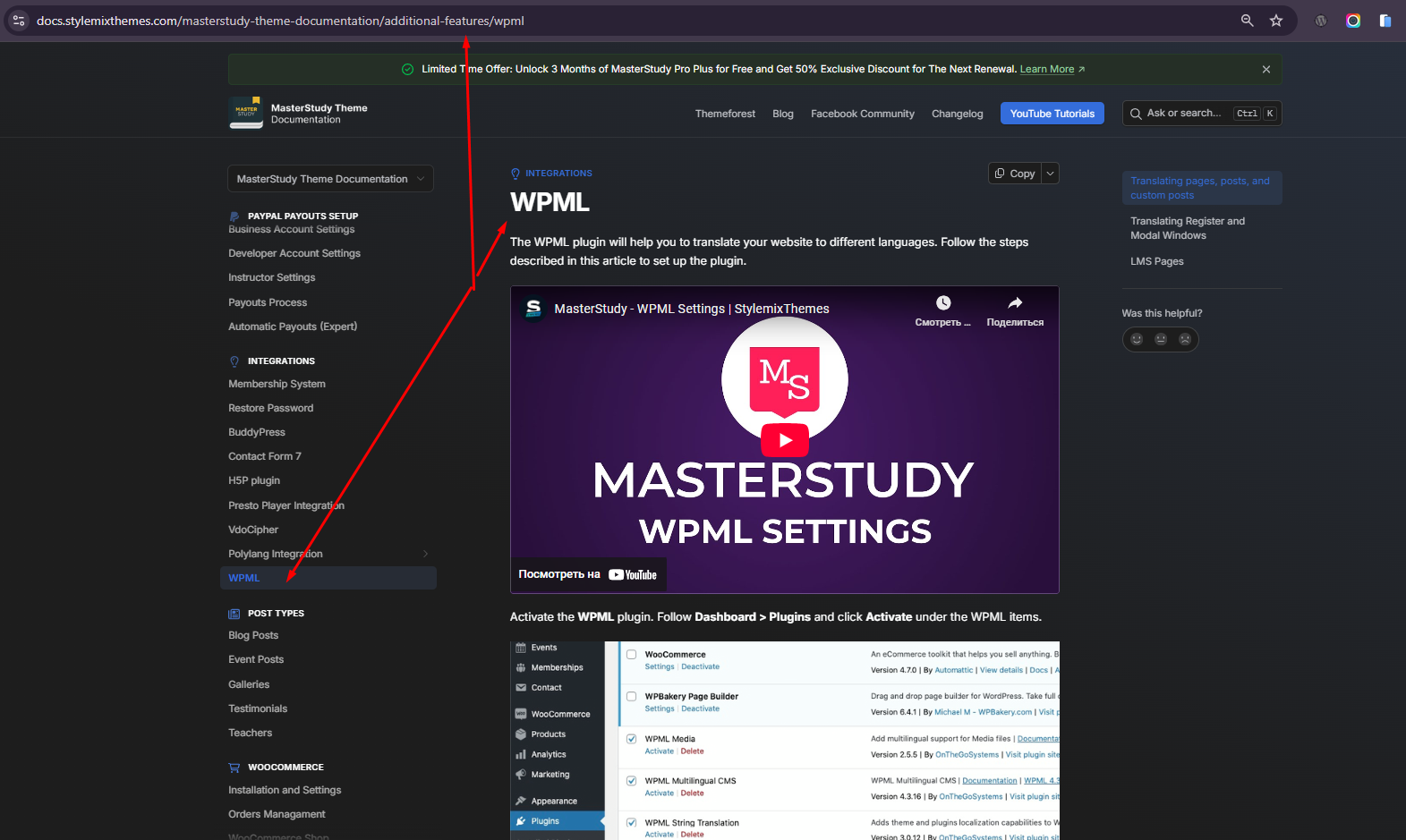Rate page with the happy face icon
The width and height of the screenshot is (1406, 840).
pos(1137,339)
